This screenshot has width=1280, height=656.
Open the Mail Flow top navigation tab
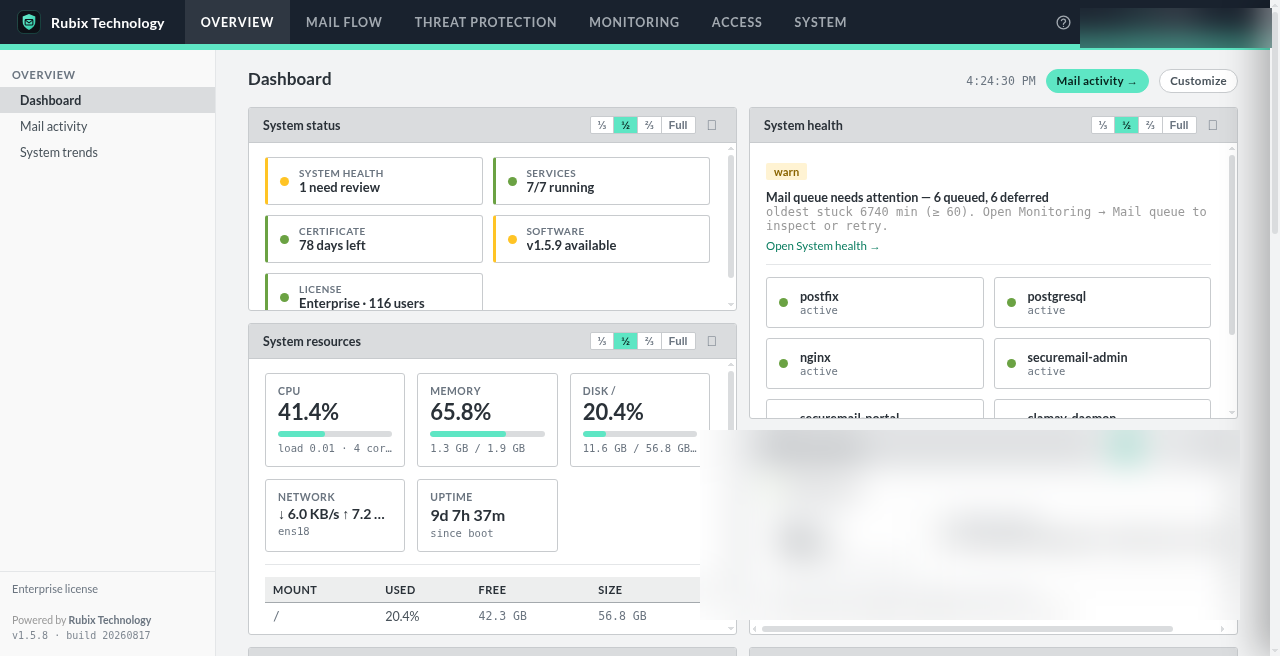[344, 22]
